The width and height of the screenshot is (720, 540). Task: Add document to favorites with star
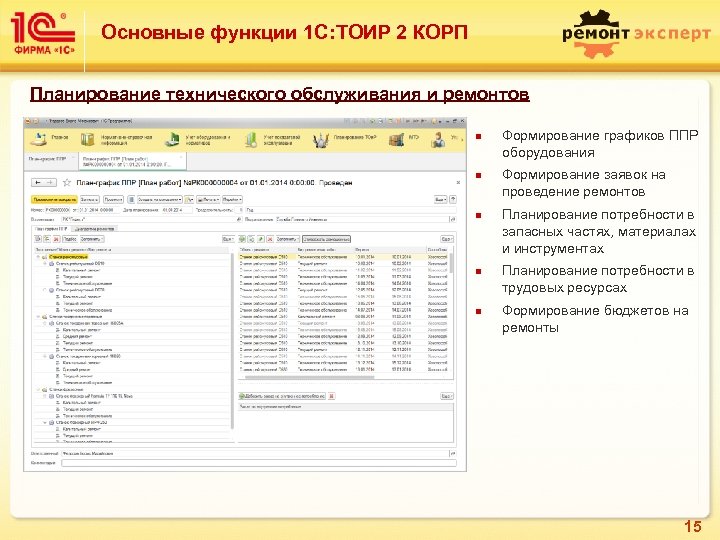pos(67,183)
